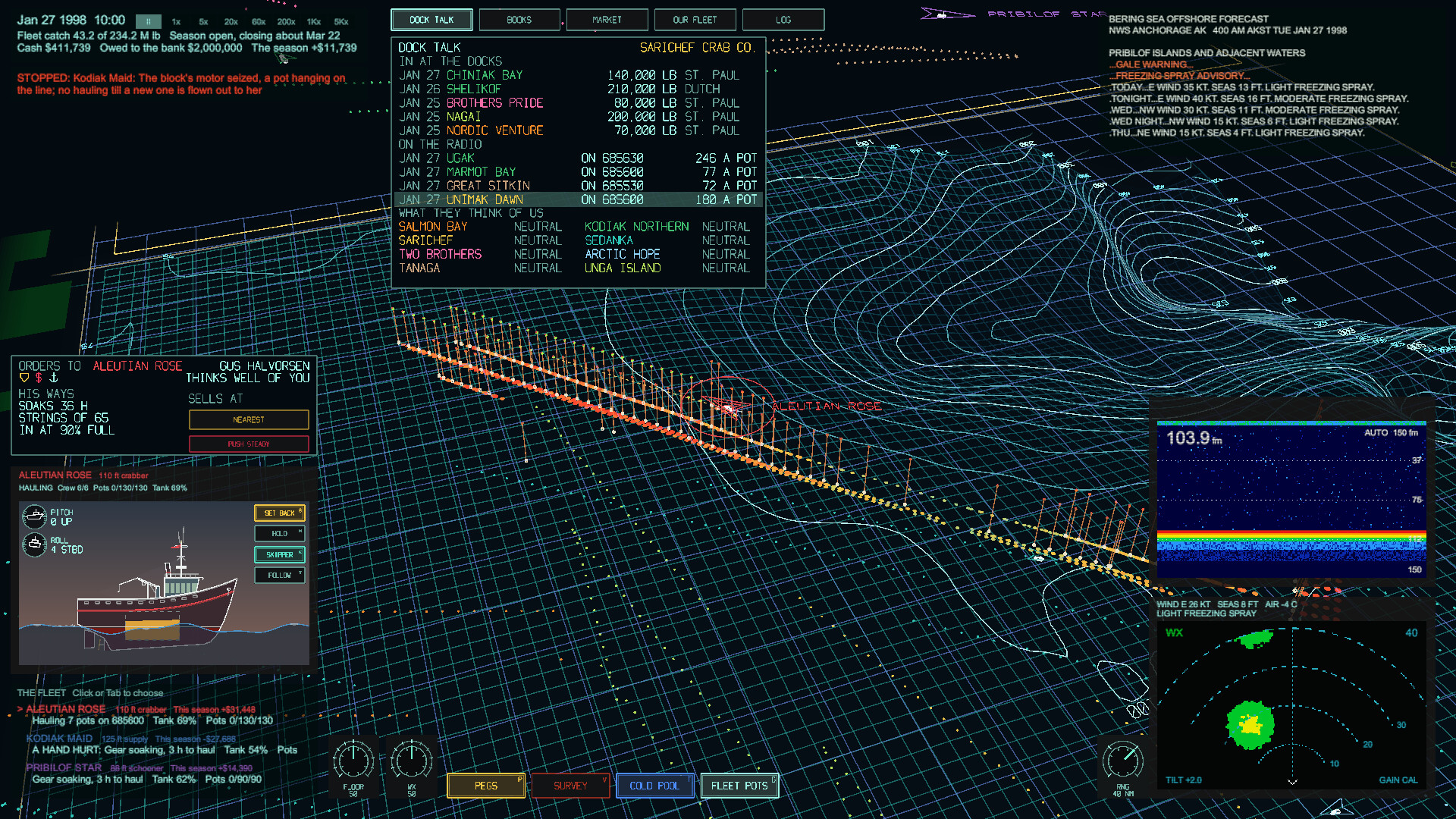Click the Marmot Bay radio report row
The width and height of the screenshot is (1456, 819).
(x=578, y=172)
